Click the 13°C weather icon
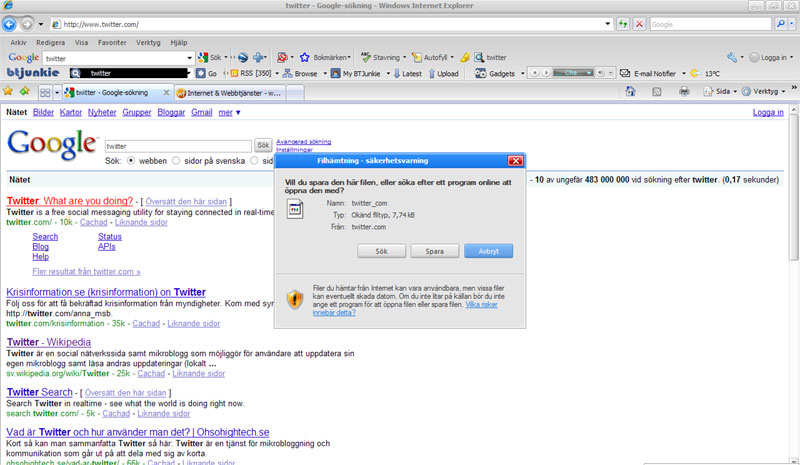 [695, 74]
